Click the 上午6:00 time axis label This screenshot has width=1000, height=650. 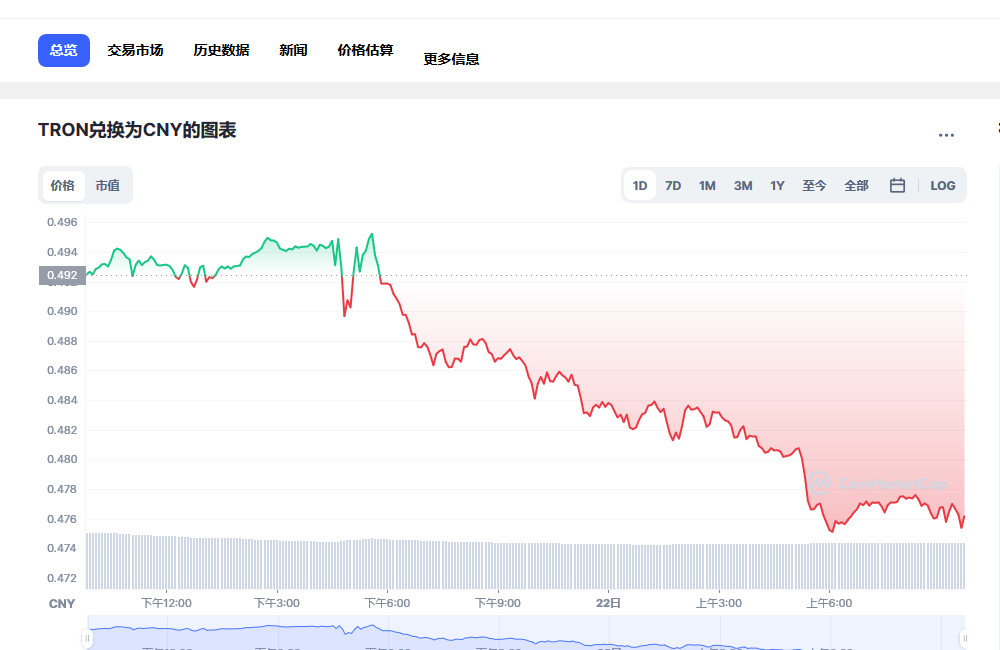(x=829, y=603)
